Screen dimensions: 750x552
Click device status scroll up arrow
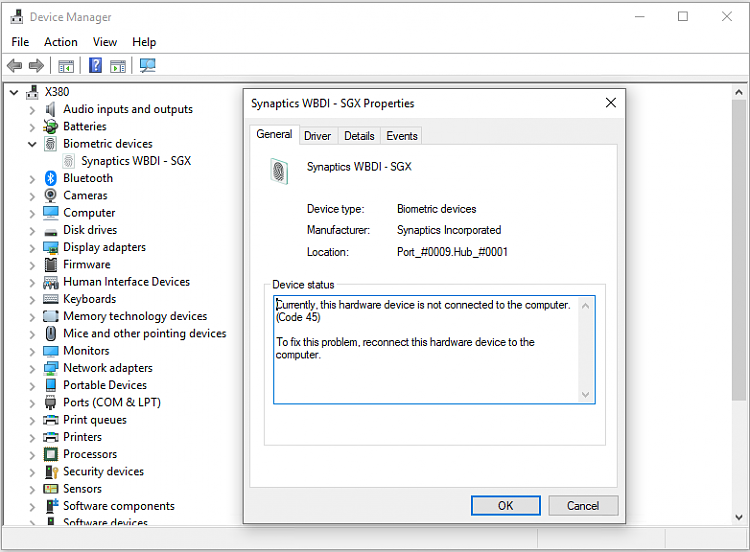[x=585, y=306]
